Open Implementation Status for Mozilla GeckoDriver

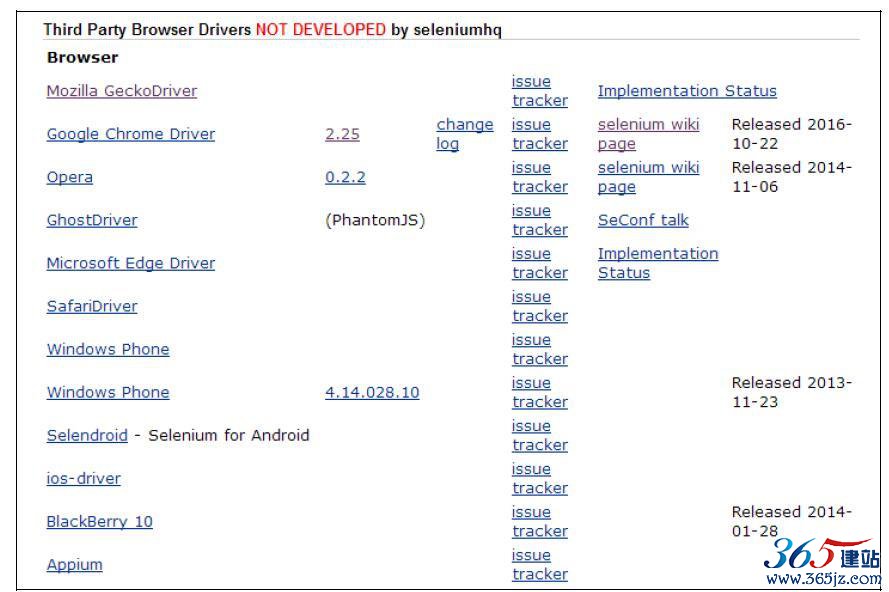click(687, 91)
